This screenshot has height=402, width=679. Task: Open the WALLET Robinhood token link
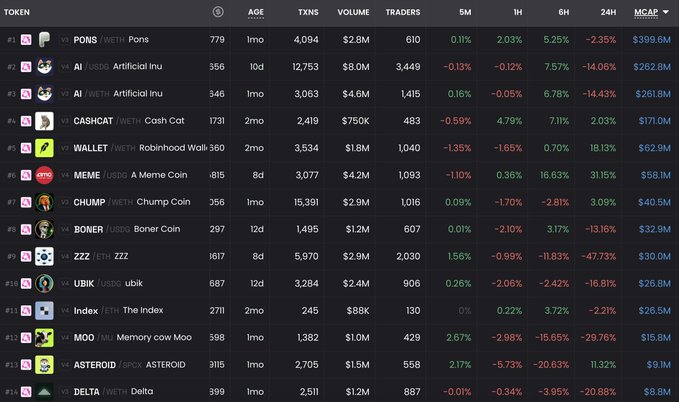click(140, 148)
